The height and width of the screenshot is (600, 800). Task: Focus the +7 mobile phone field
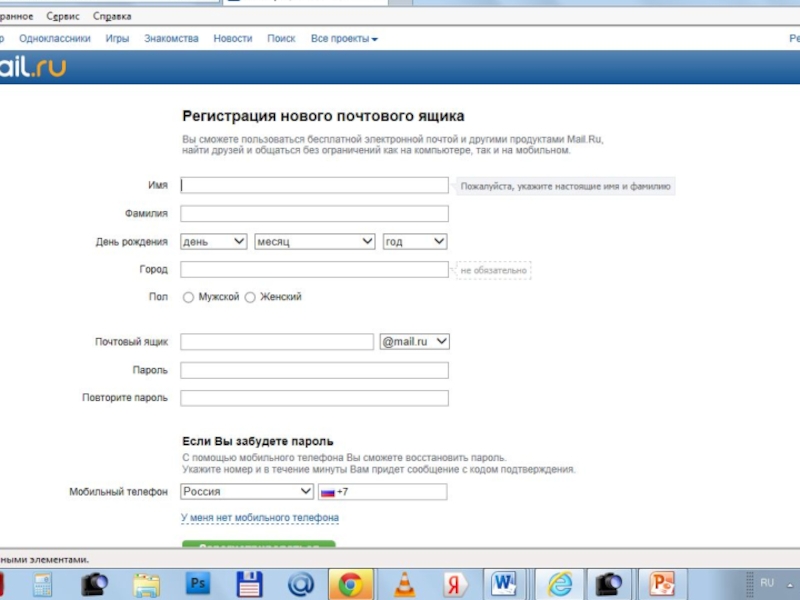coord(383,491)
